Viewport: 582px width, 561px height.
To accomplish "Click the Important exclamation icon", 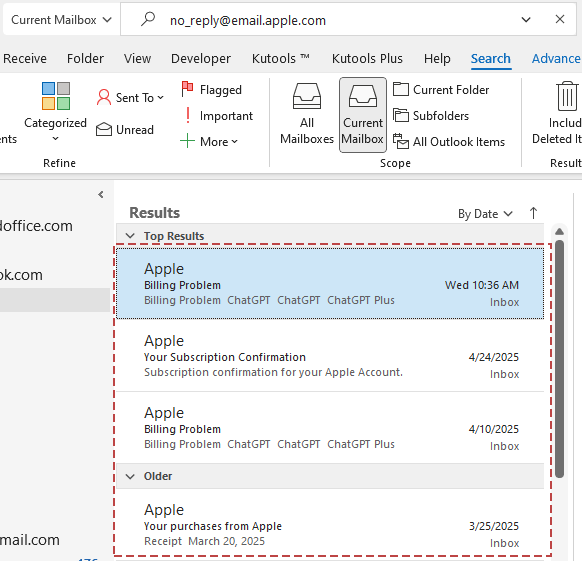I will [188, 115].
